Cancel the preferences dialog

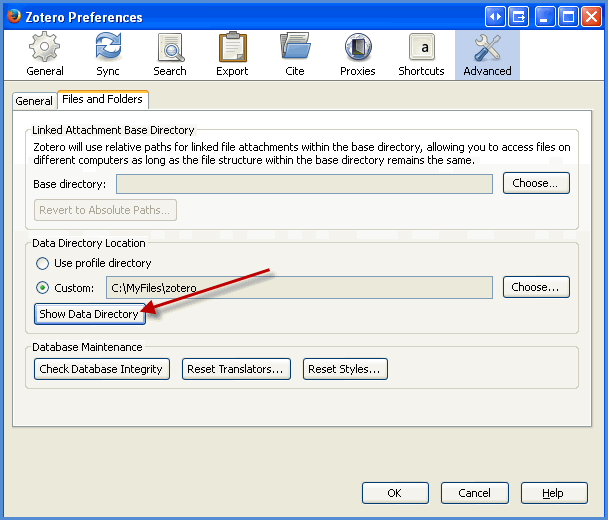click(475, 493)
